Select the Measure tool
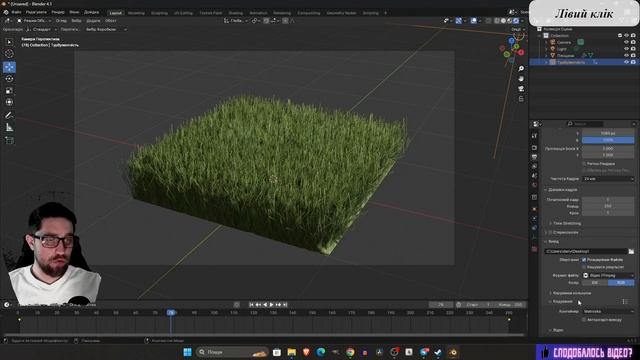 tap(9, 128)
